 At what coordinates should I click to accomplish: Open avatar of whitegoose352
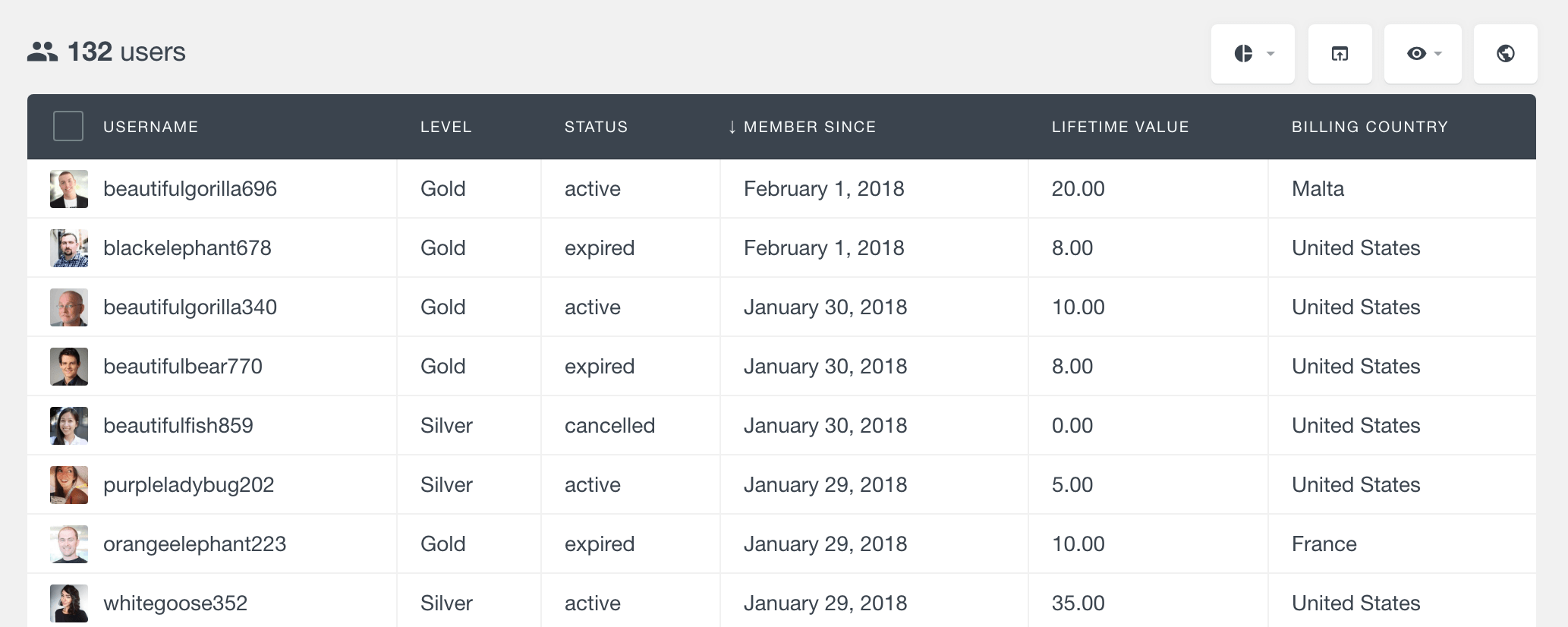pos(69,603)
